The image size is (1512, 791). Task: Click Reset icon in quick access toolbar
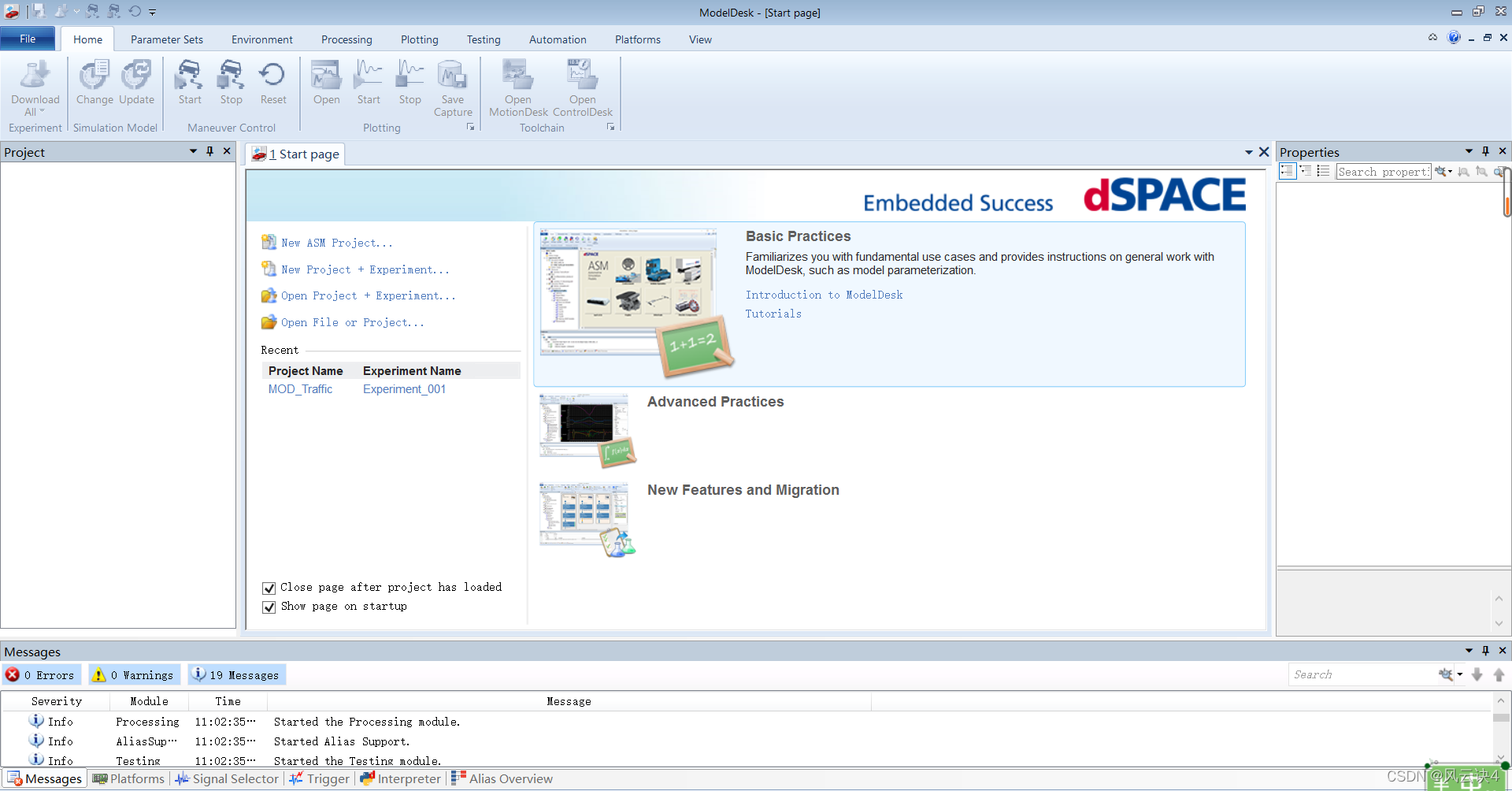[x=135, y=12]
